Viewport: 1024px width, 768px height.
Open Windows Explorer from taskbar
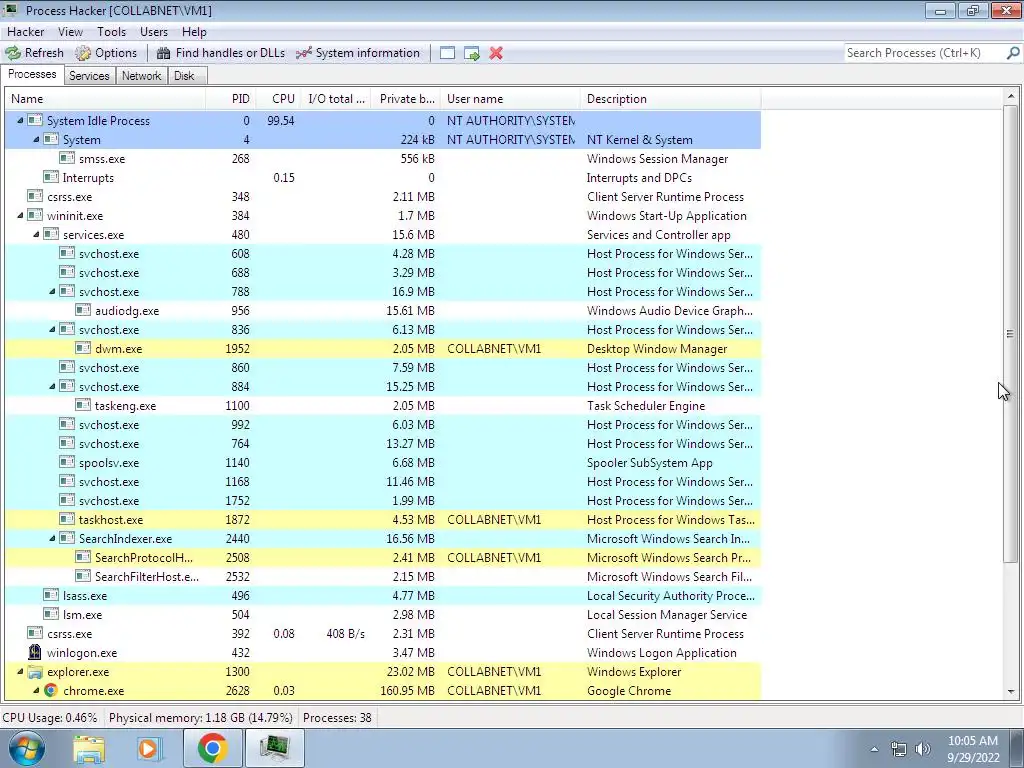89,748
